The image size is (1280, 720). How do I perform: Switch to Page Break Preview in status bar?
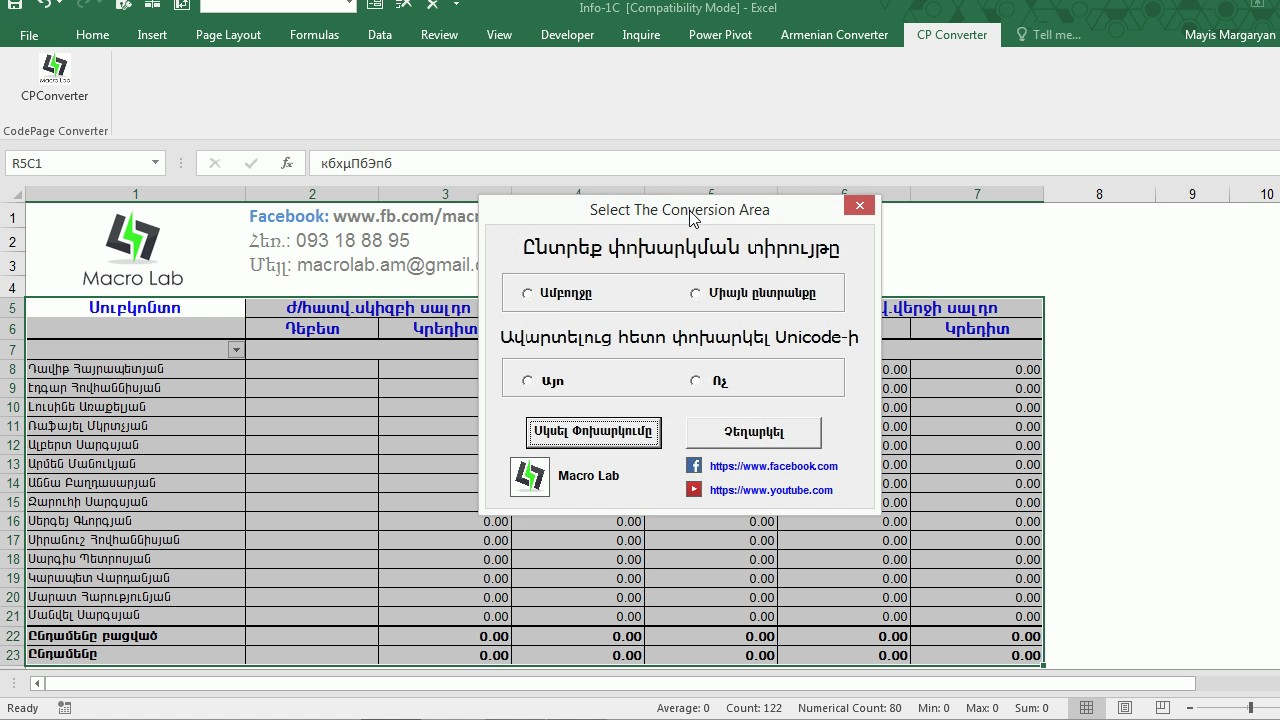[x=1163, y=708]
